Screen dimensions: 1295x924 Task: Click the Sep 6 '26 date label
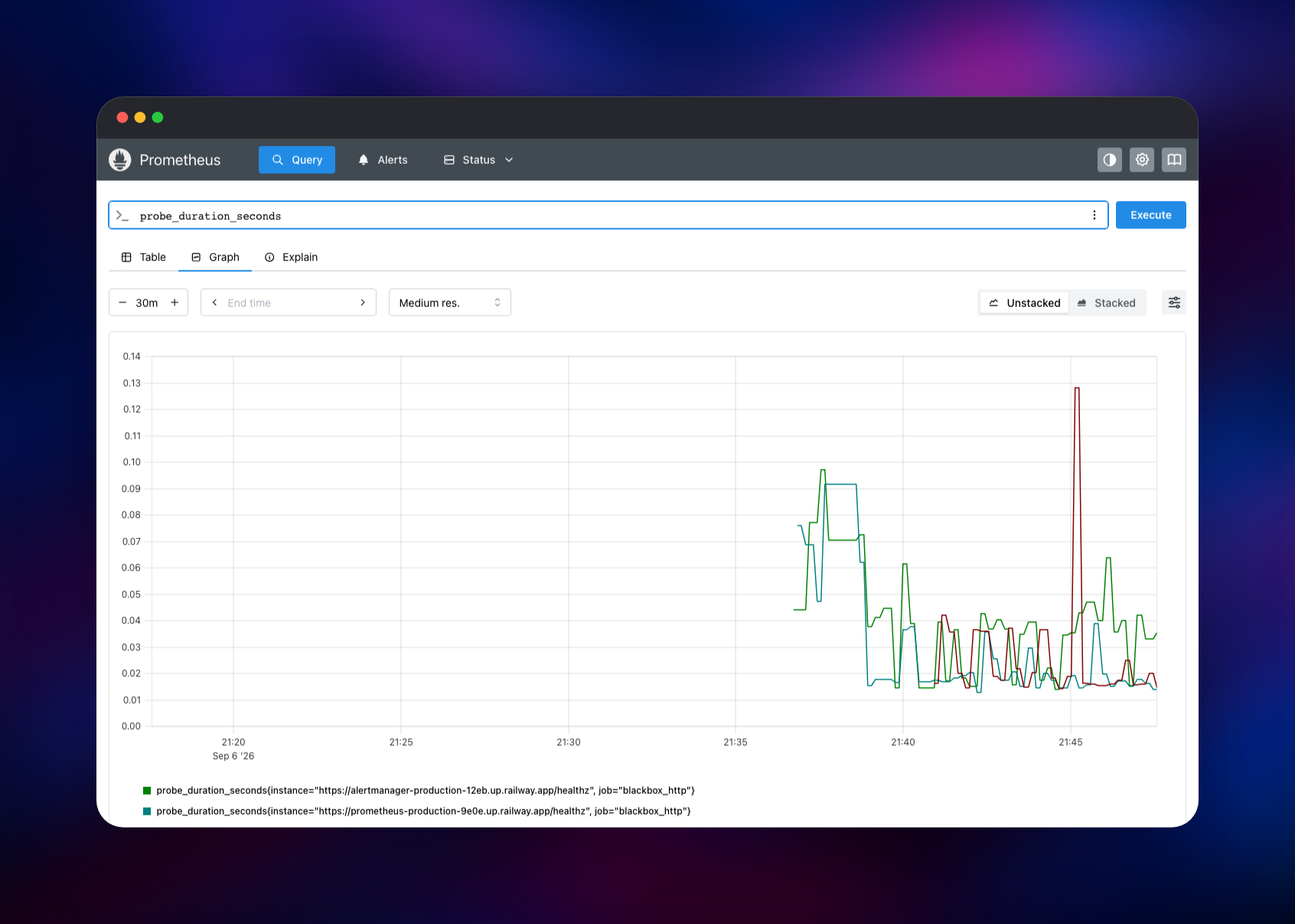(233, 756)
